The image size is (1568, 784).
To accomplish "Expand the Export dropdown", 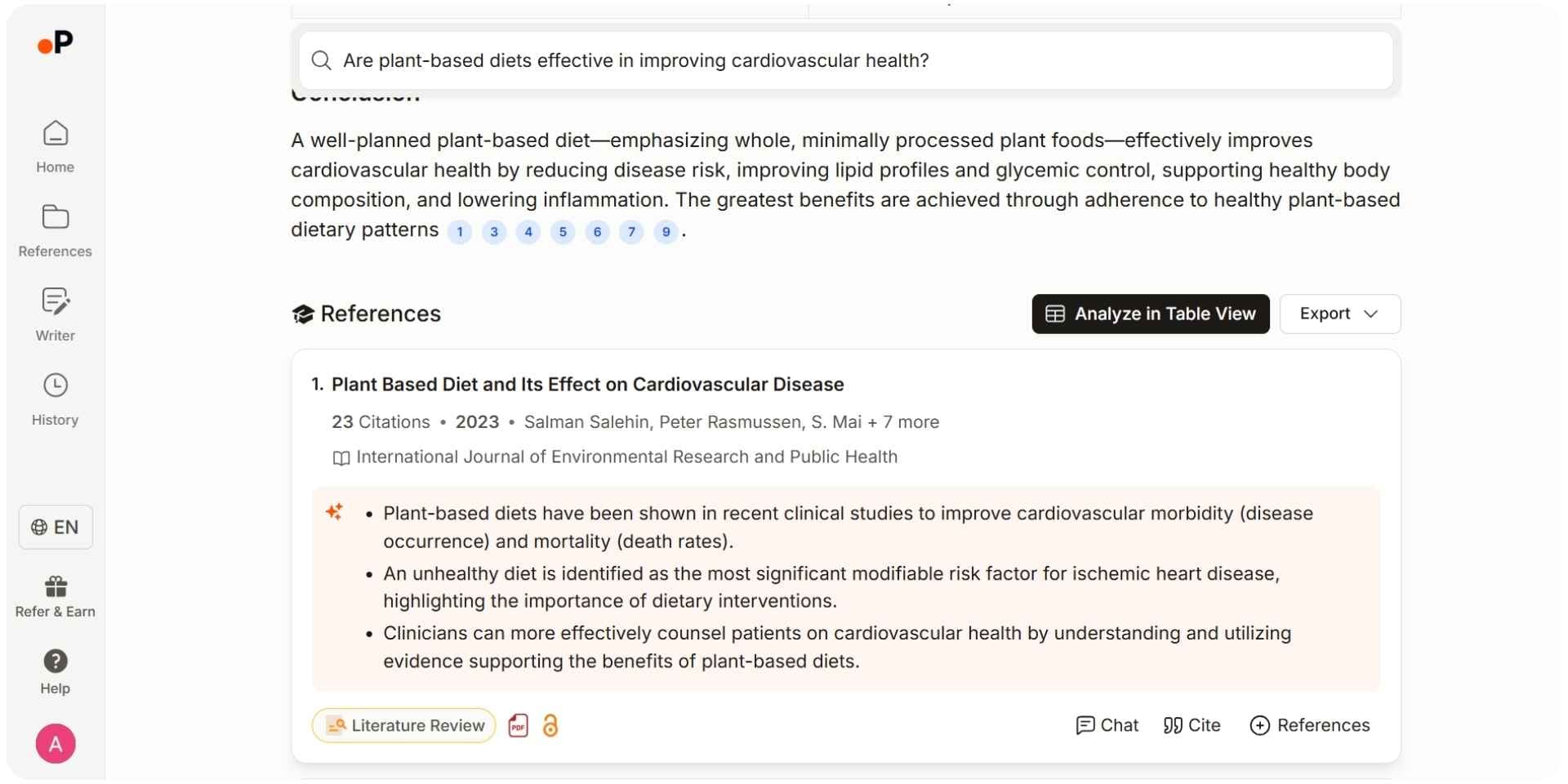I will click(1339, 314).
